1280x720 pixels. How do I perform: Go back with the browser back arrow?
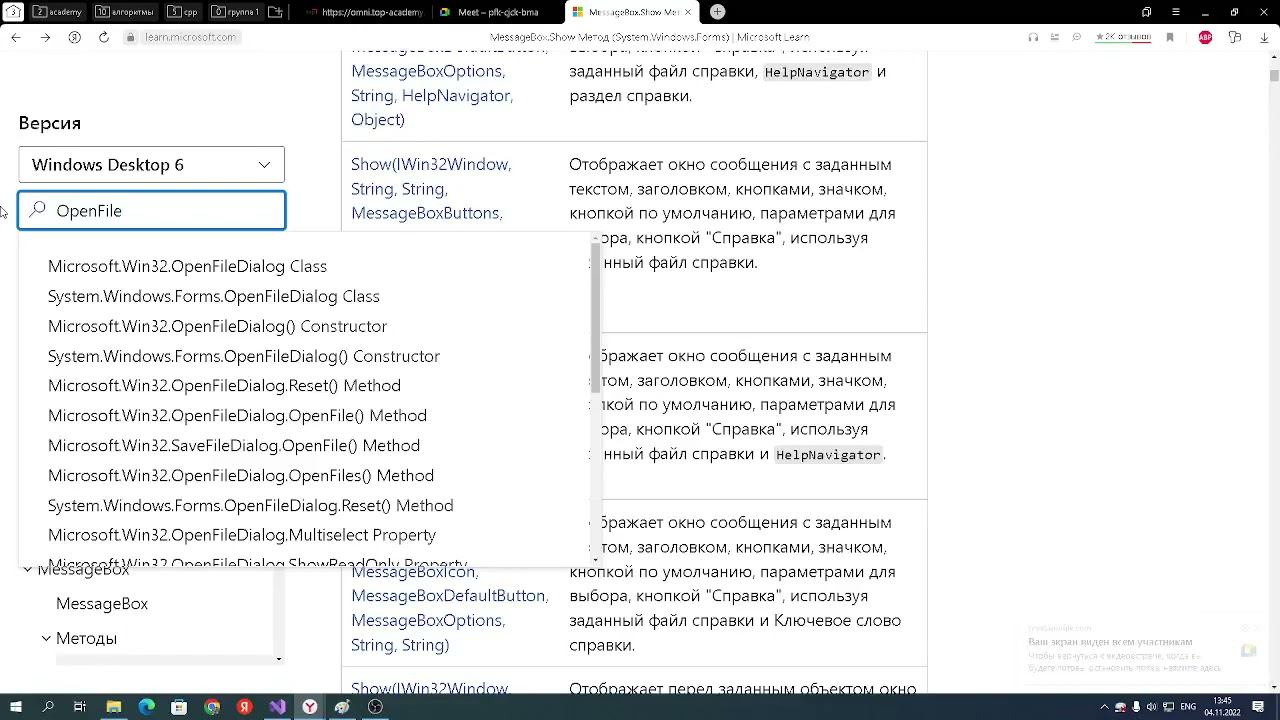click(15, 37)
